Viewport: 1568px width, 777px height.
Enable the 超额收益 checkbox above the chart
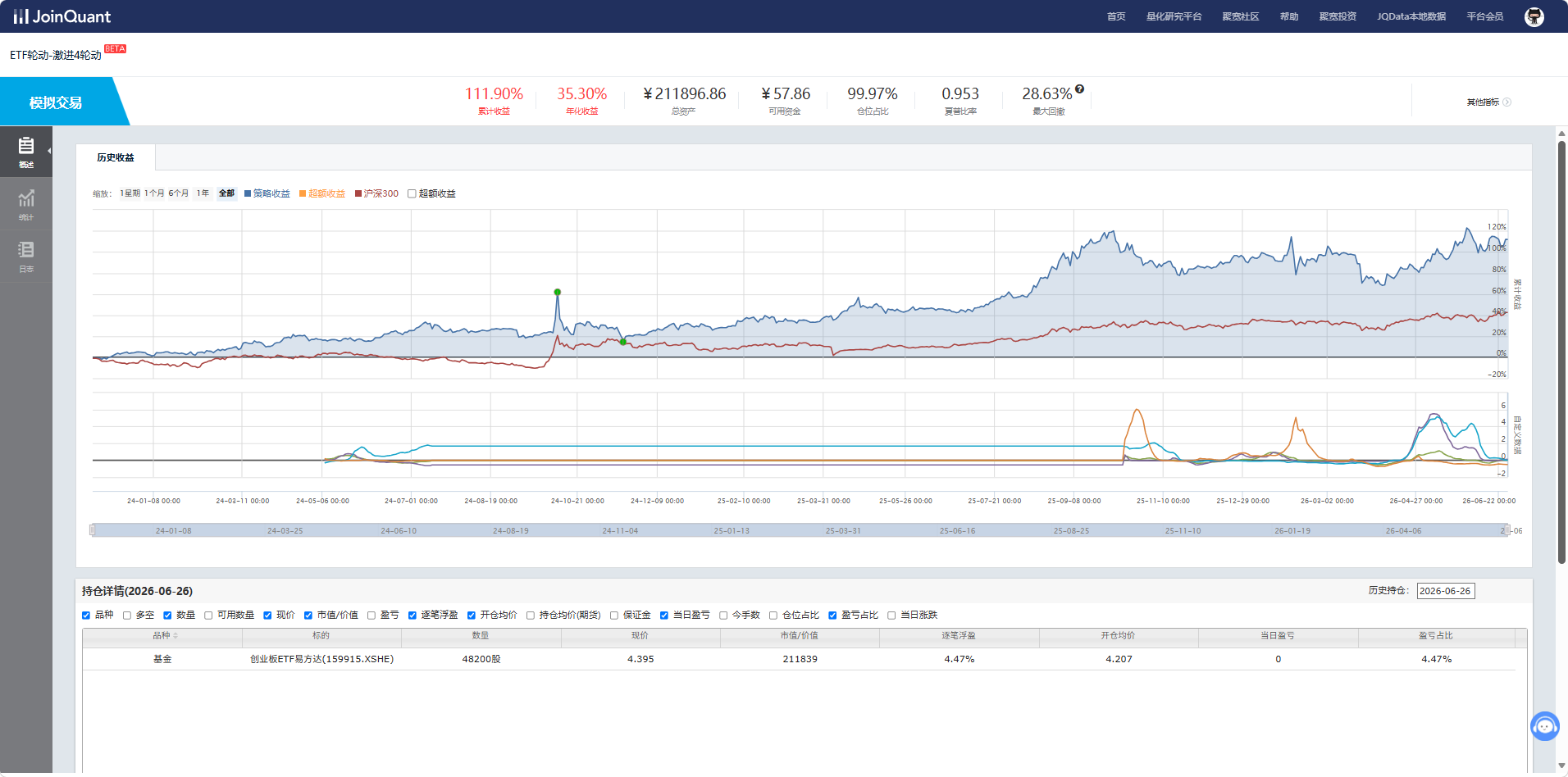[x=412, y=194]
